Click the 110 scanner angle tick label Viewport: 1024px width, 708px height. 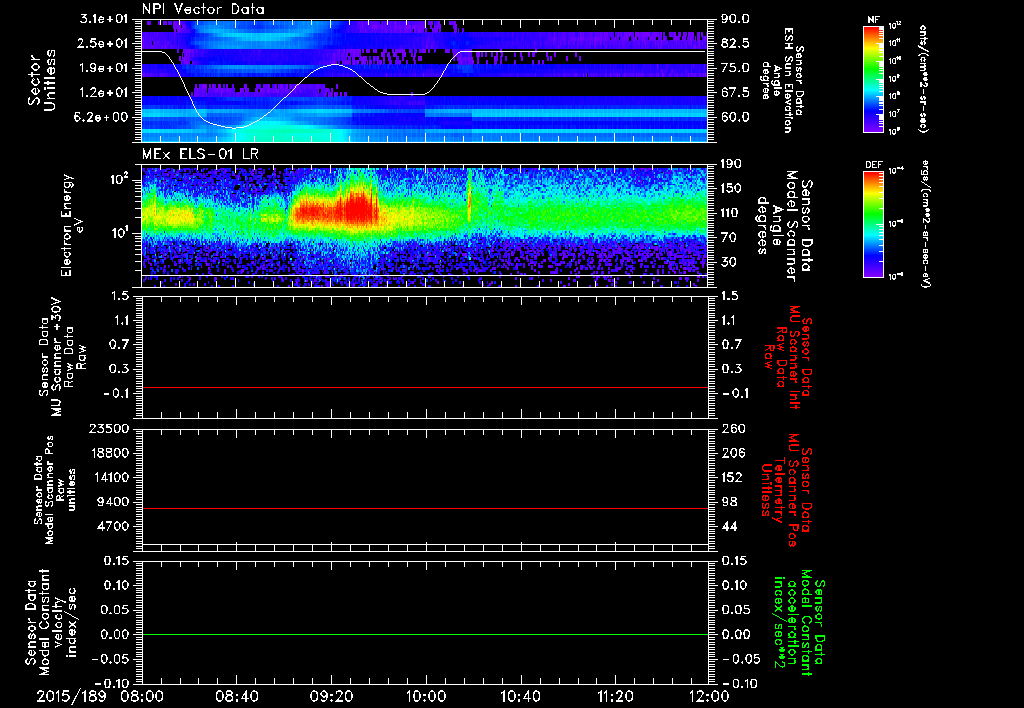(731, 213)
